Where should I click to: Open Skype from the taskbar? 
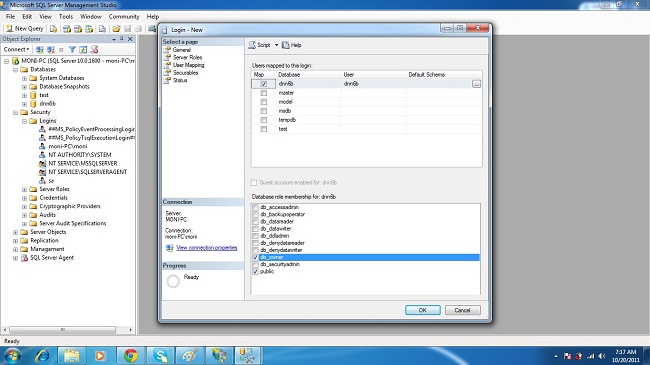pyautogui.click(x=160, y=355)
